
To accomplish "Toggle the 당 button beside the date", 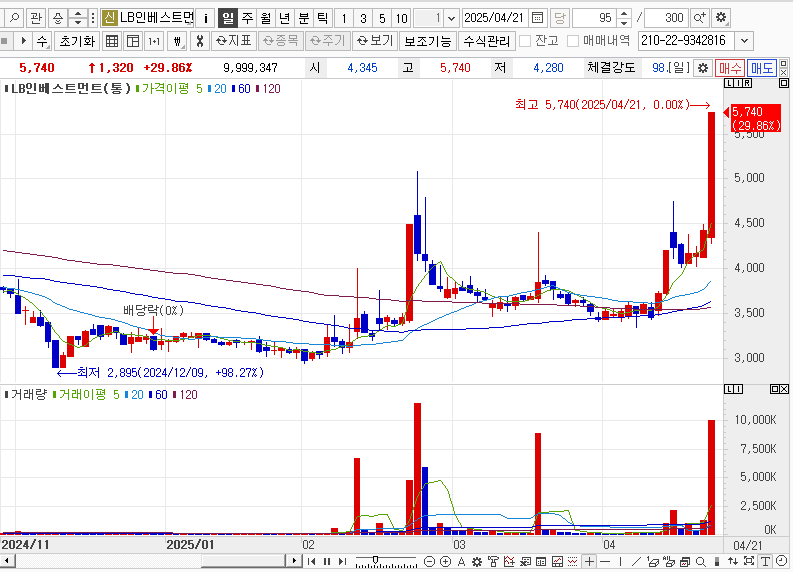I will pos(559,18).
